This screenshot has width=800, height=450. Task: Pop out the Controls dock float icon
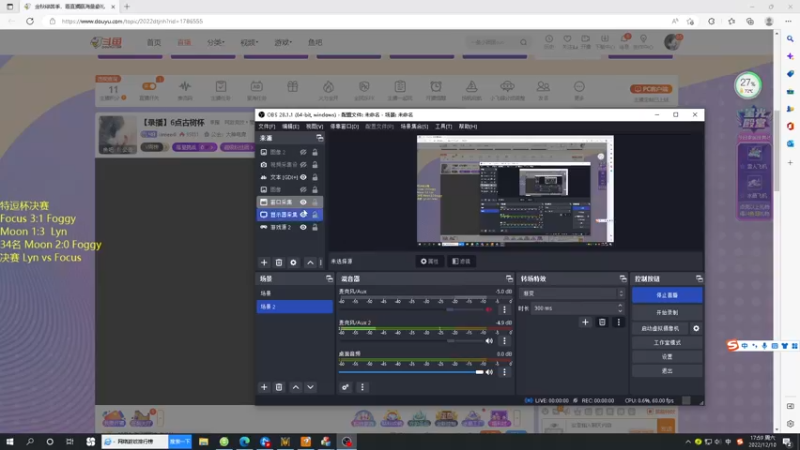click(x=699, y=279)
